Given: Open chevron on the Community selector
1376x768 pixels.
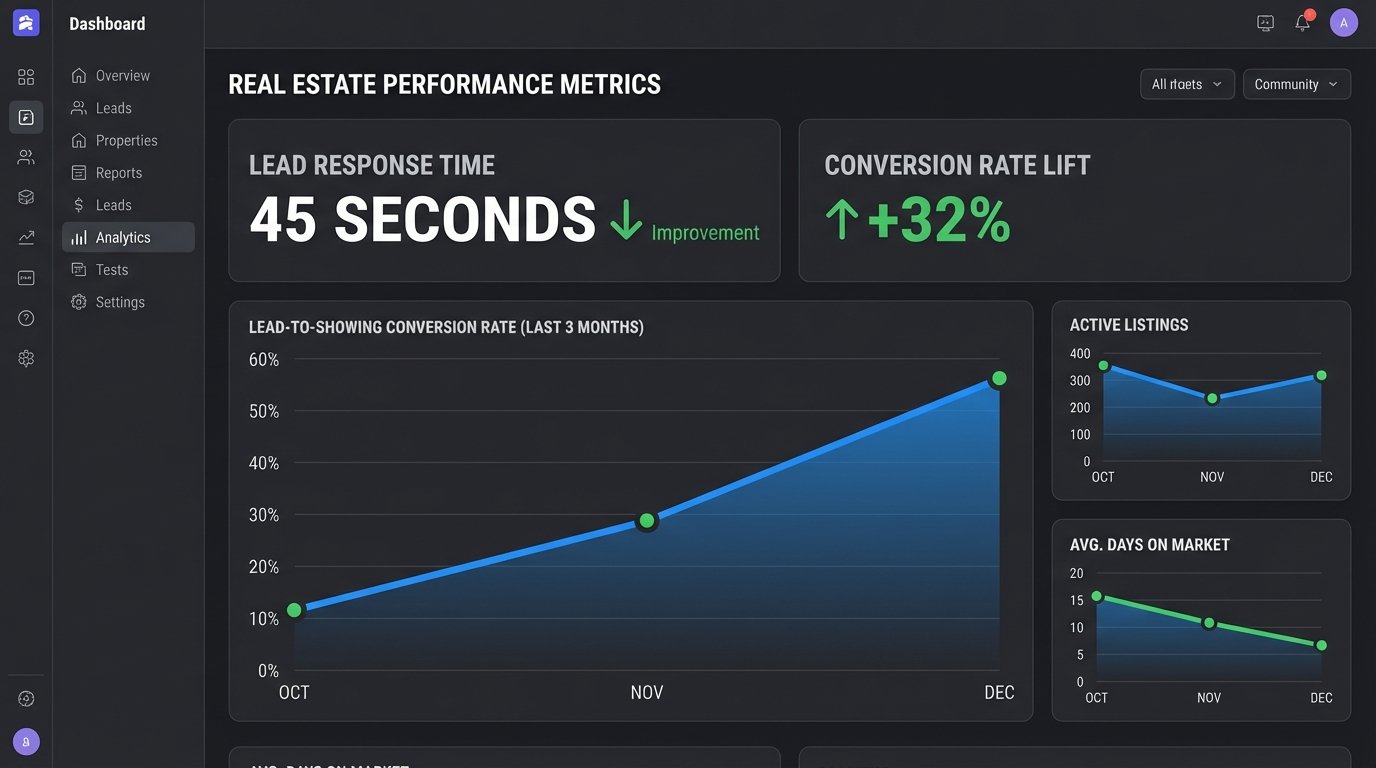Looking at the screenshot, I should tap(1331, 84).
